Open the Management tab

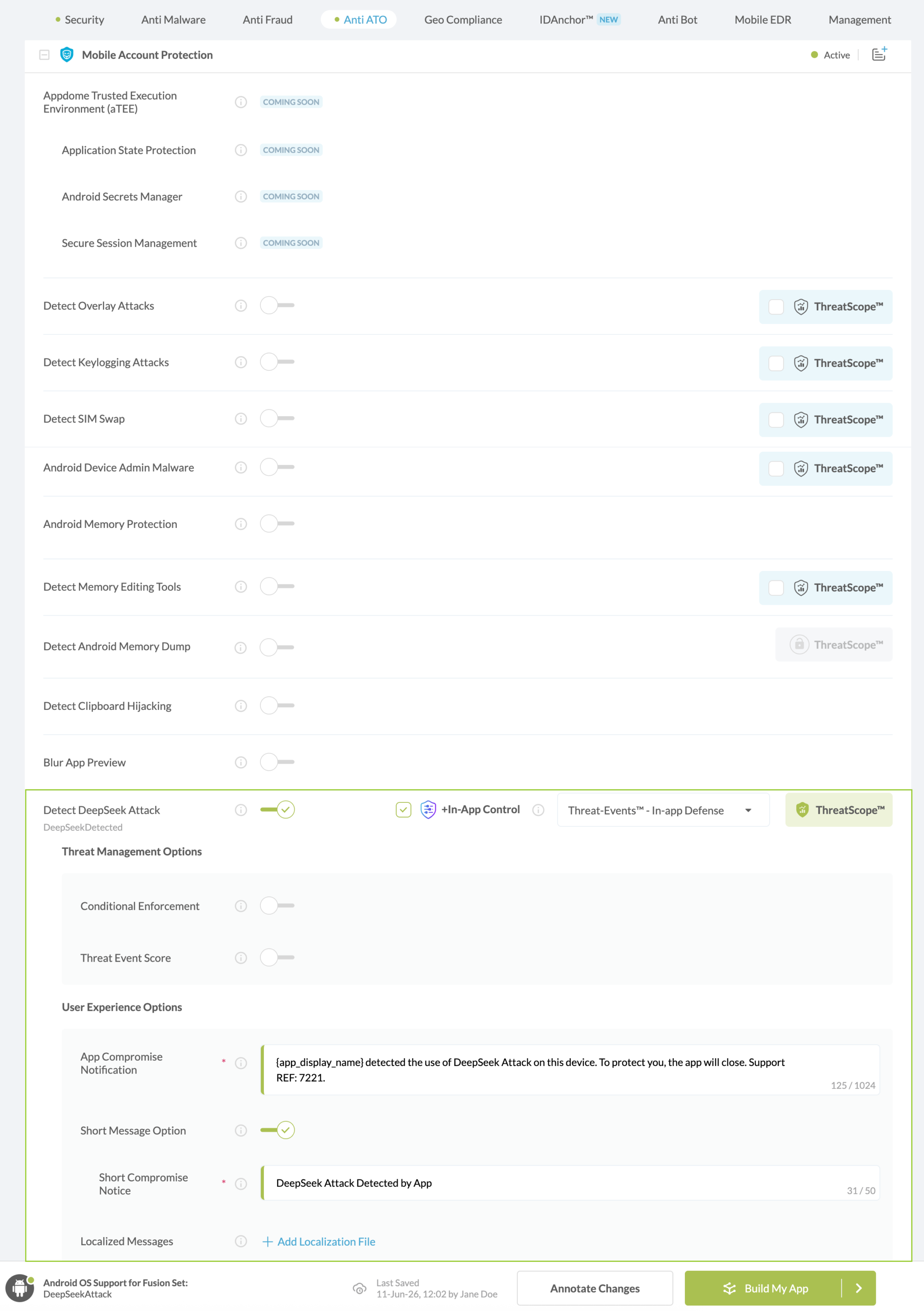tap(859, 19)
